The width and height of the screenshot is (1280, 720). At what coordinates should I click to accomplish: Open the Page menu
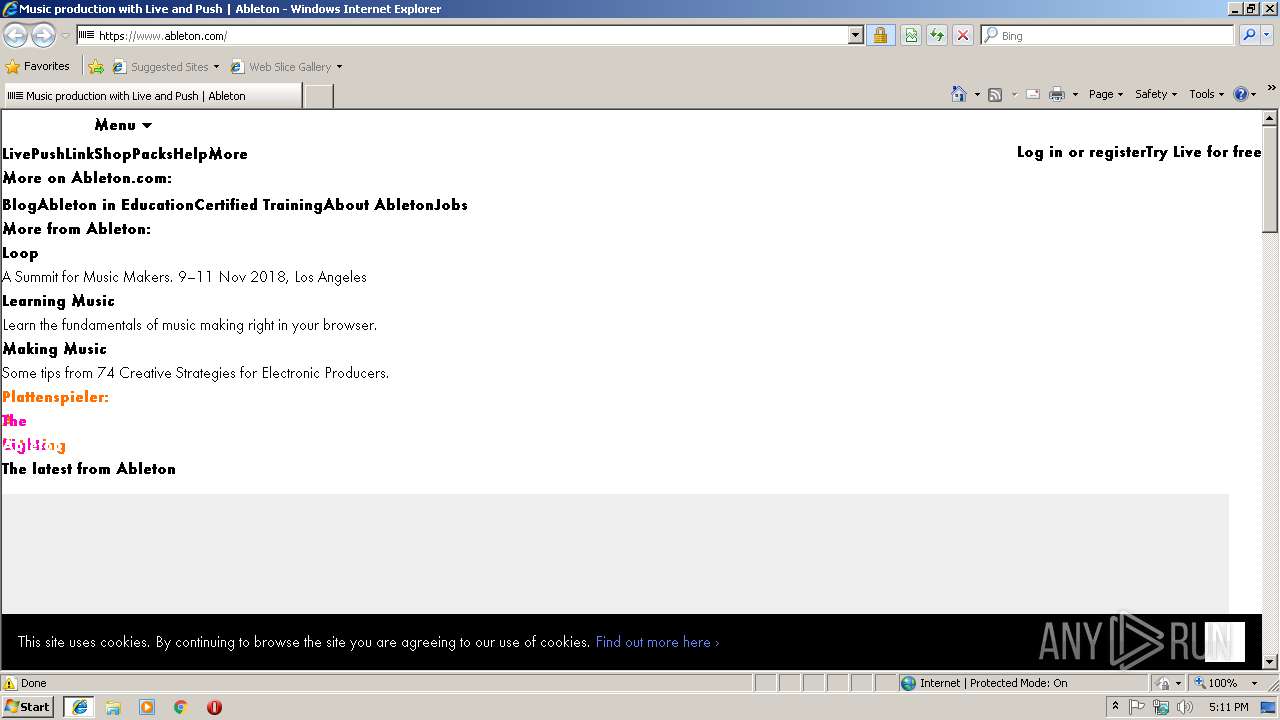(x=1105, y=94)
